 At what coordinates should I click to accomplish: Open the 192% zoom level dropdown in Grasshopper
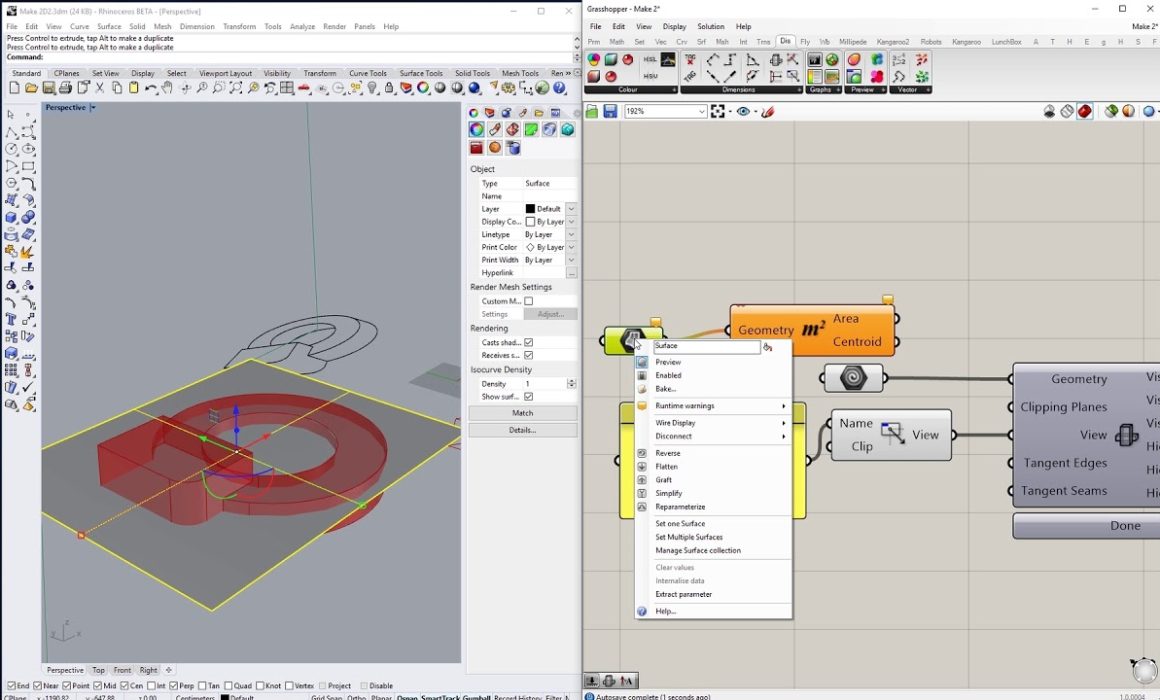coord(701,112)
